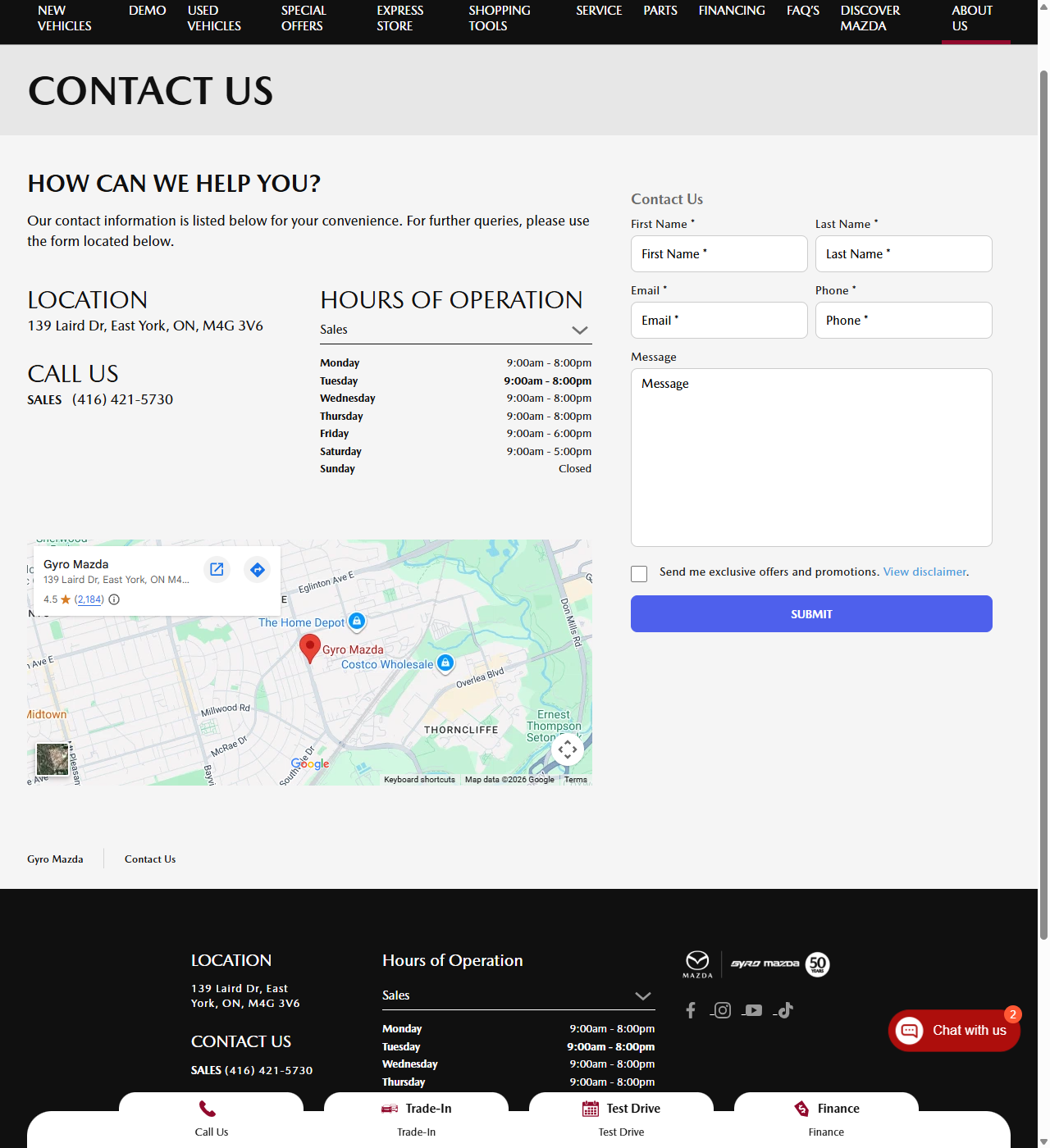This screenshot has width=1050, height=1148.
Task: Click Ernest Thompson Seton park label
Action: click(x=554, y=726)
